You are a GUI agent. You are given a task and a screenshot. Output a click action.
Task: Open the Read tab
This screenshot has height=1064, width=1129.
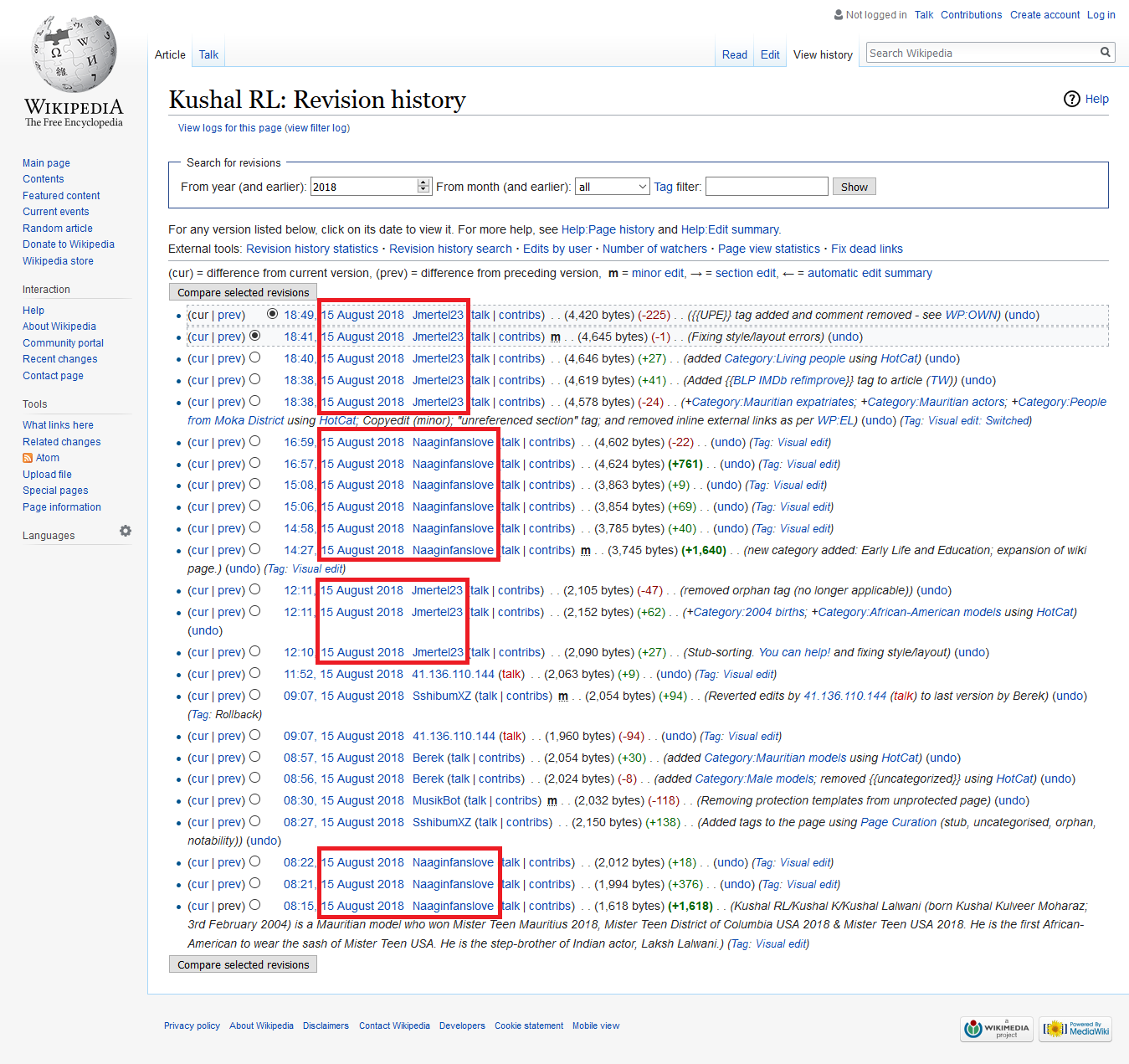[735, 54]
